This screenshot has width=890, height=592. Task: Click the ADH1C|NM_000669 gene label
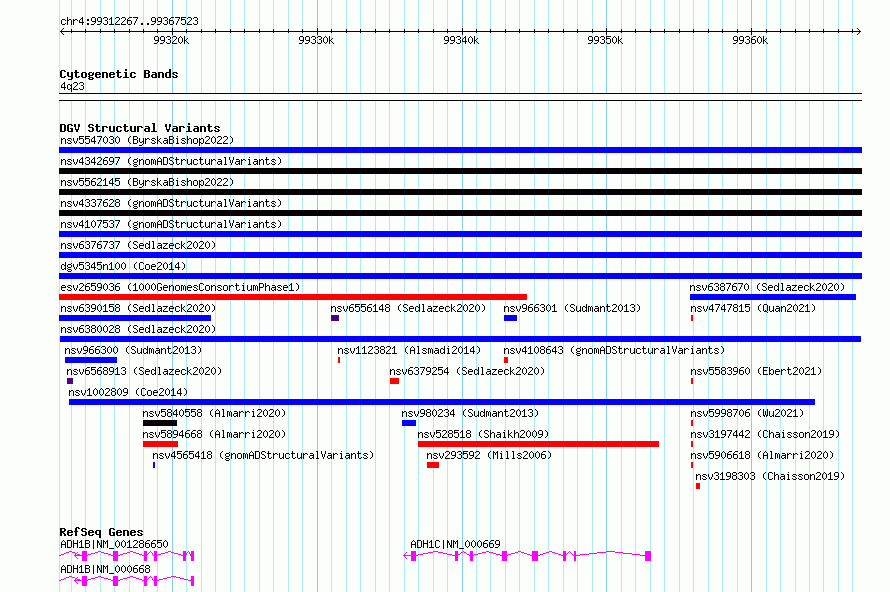(x=455, y=544)
